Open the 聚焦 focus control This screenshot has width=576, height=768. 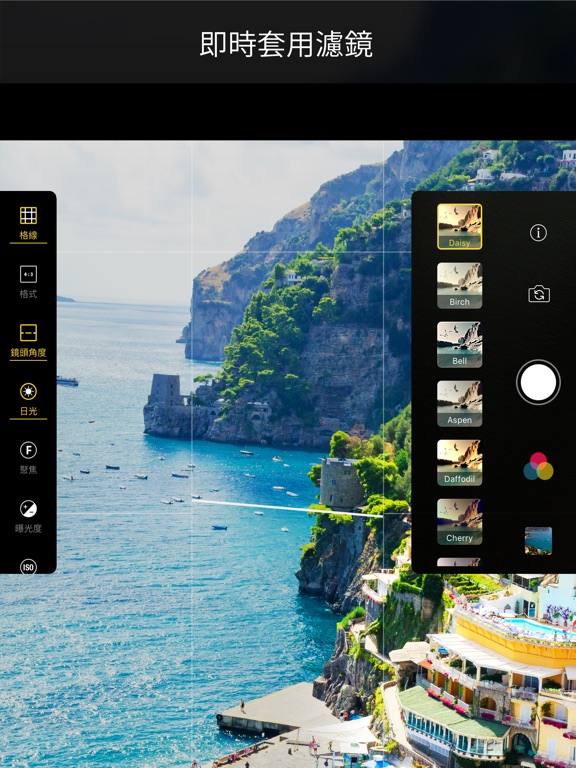[28, 450]
